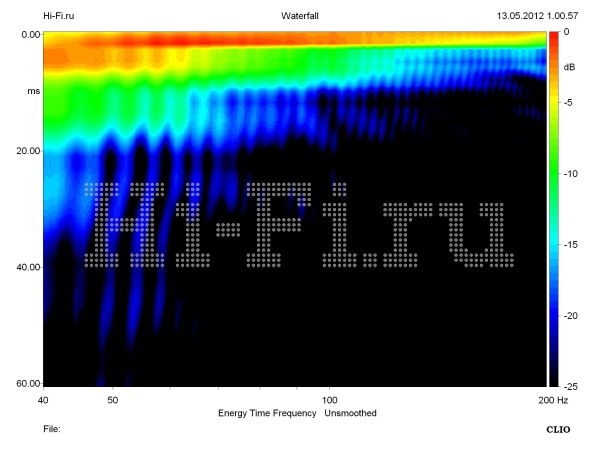Click the -5 color scale label
This screenshot has width=600, height=450.
[568, 103]
